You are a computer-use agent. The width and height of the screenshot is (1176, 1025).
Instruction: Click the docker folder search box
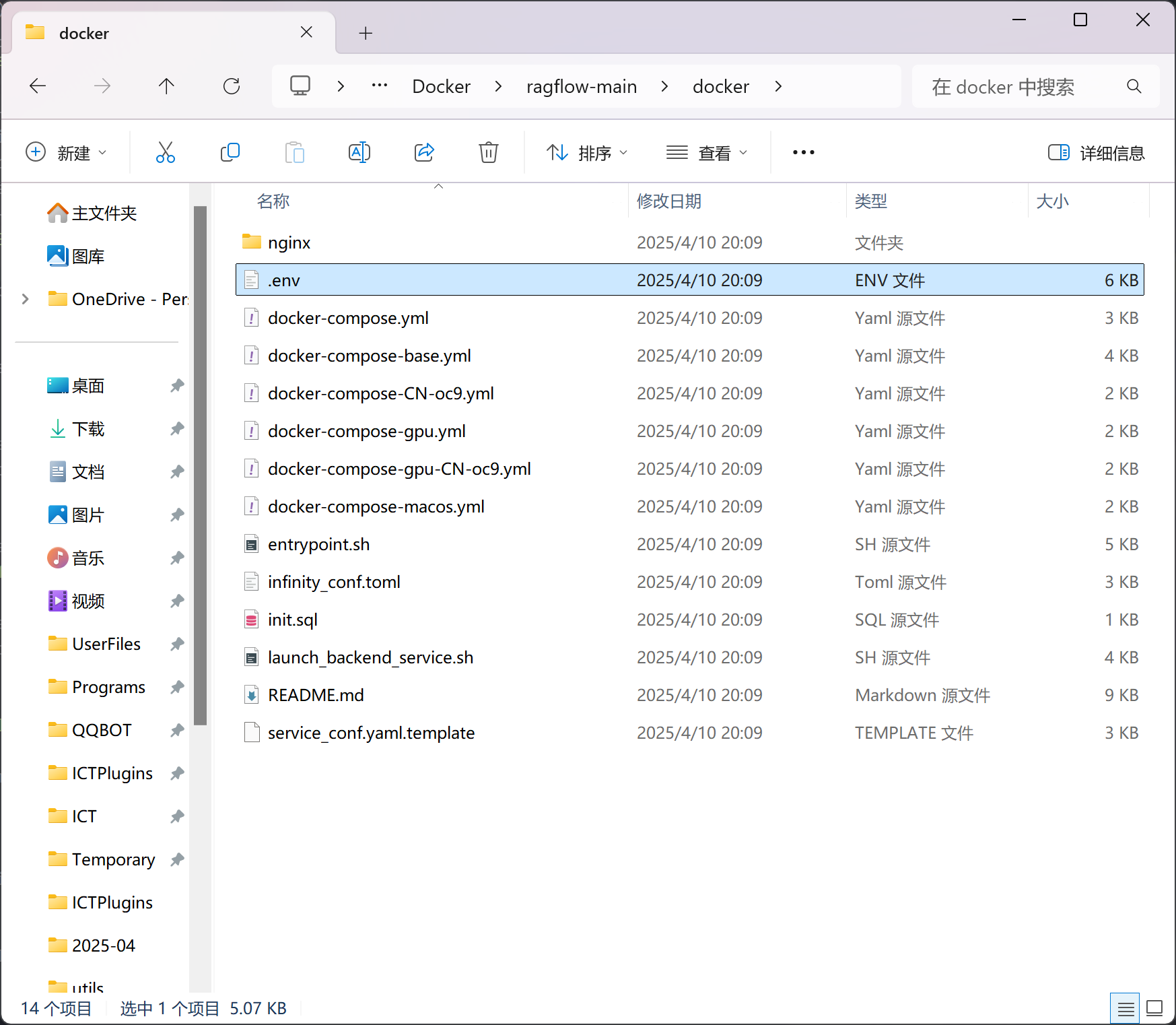pyautogui.click(x=1023, y=86)
